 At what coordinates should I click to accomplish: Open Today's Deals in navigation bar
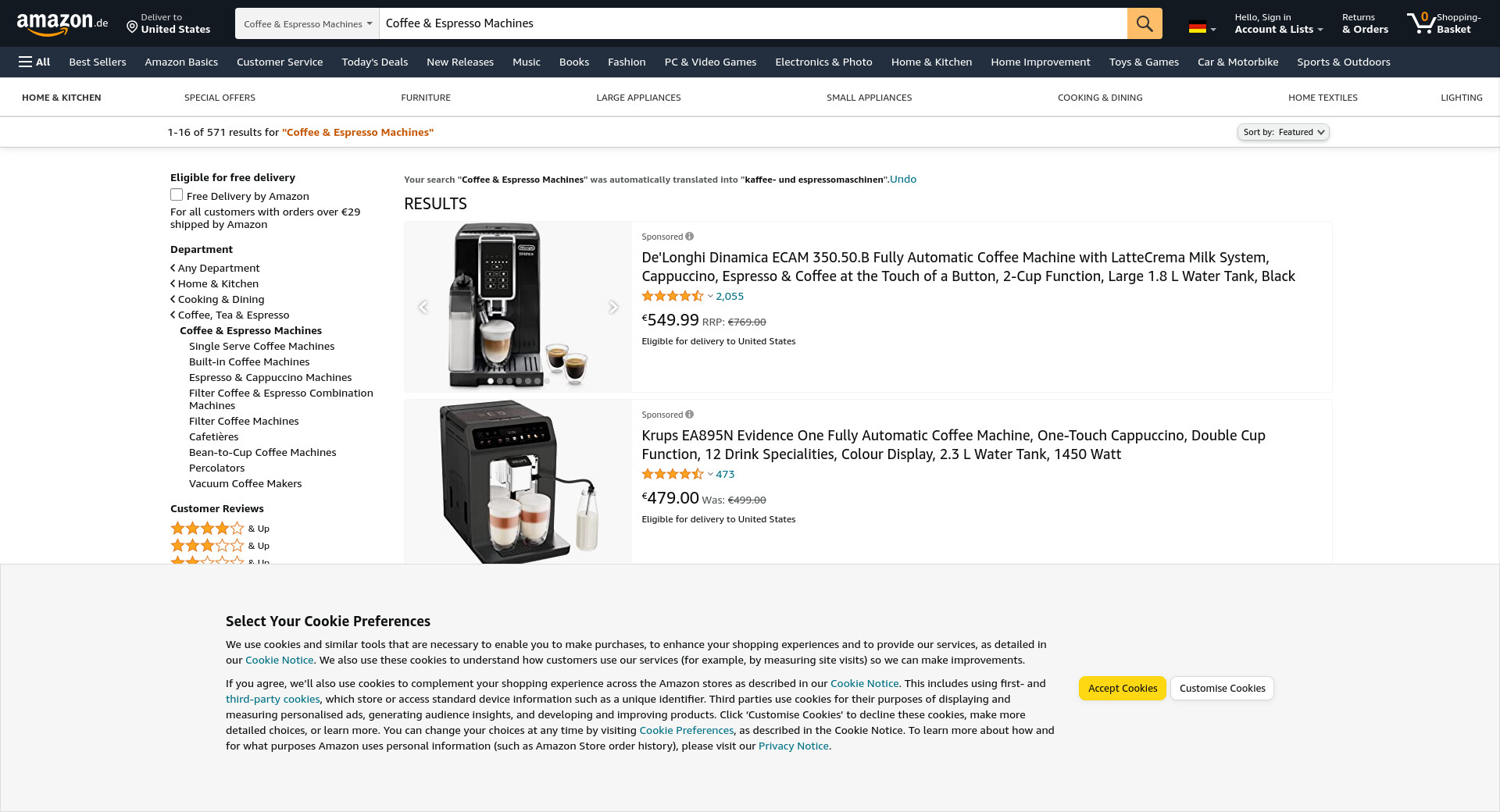pos(374,62)
